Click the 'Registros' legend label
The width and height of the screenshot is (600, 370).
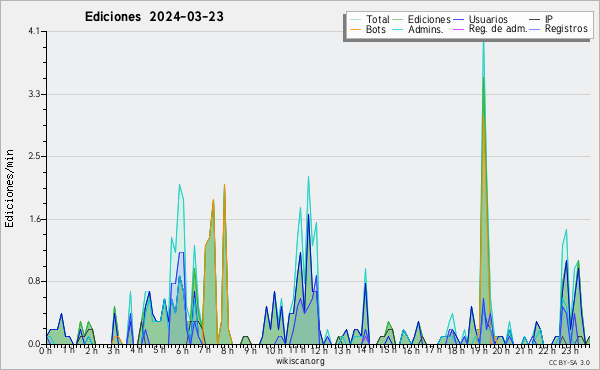[x=566, y=29]
